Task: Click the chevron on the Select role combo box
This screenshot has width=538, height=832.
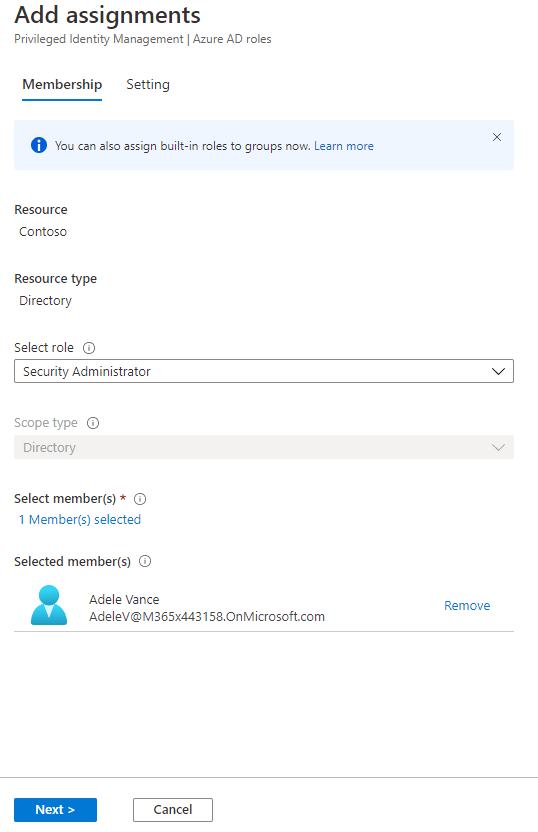Action: pyautogui.click(x=498, y=371)
